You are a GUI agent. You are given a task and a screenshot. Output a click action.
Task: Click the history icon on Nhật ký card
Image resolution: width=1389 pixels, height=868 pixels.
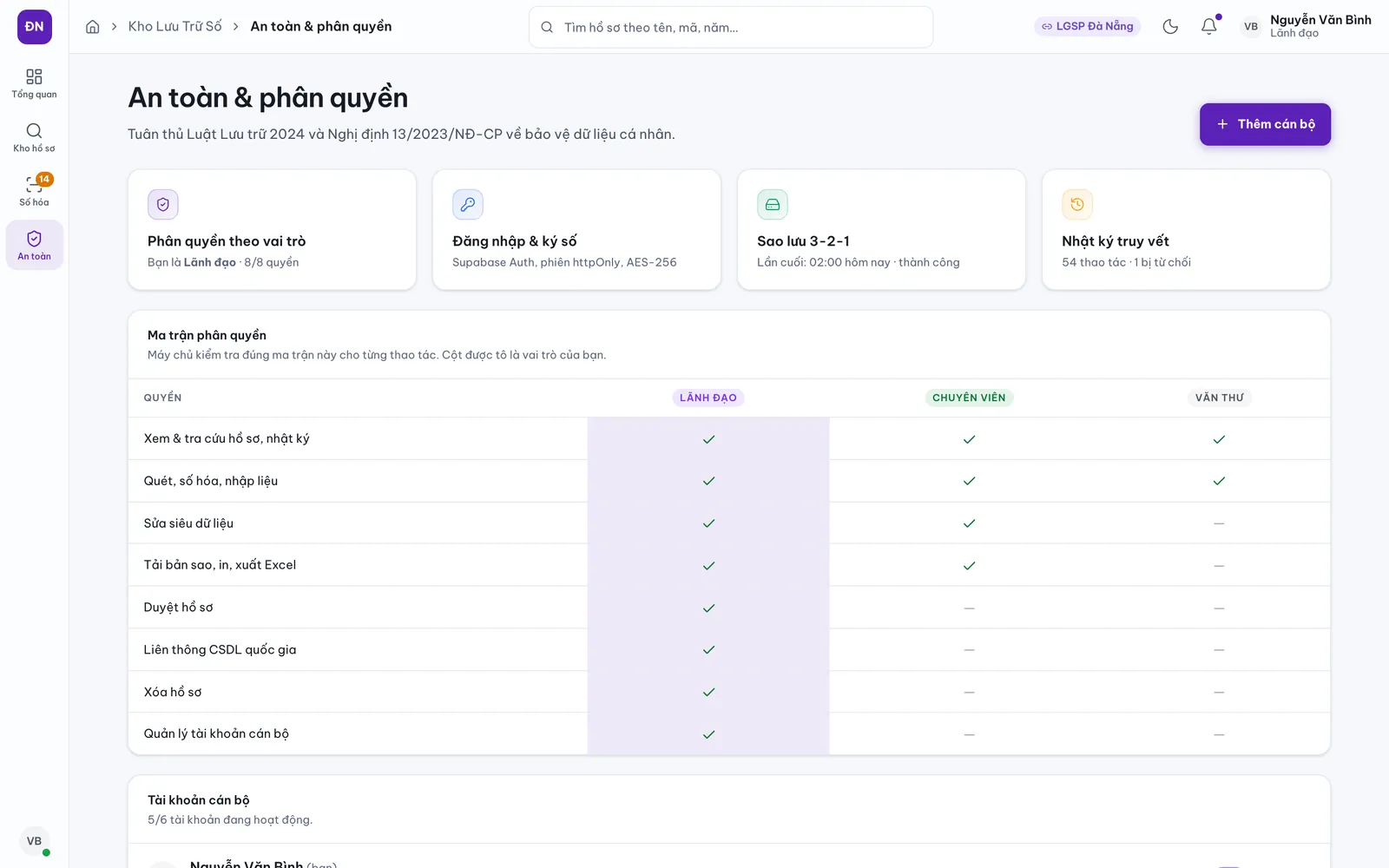click(x=1077, y=205)
